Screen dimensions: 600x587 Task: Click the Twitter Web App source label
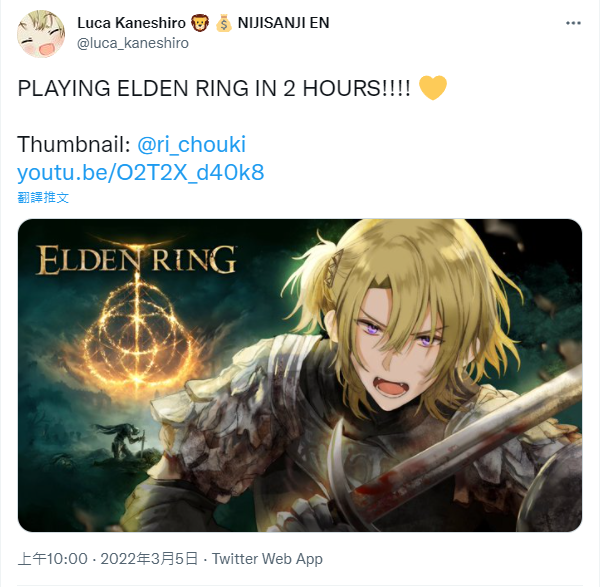click(x=267, y=559)
